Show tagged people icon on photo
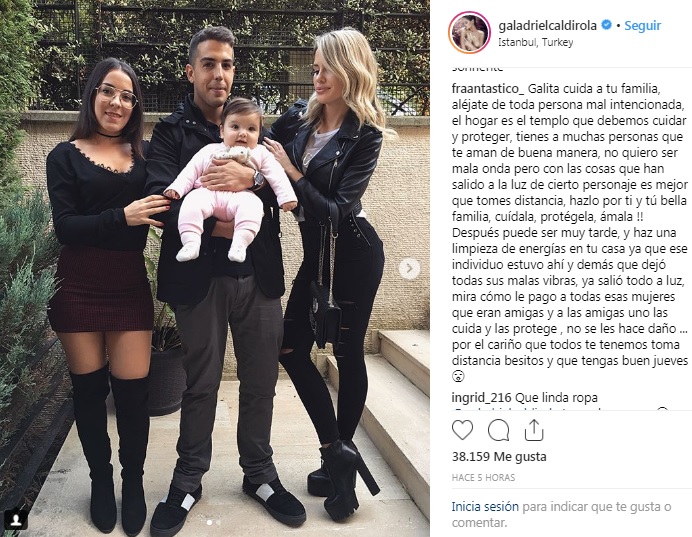 16,520
